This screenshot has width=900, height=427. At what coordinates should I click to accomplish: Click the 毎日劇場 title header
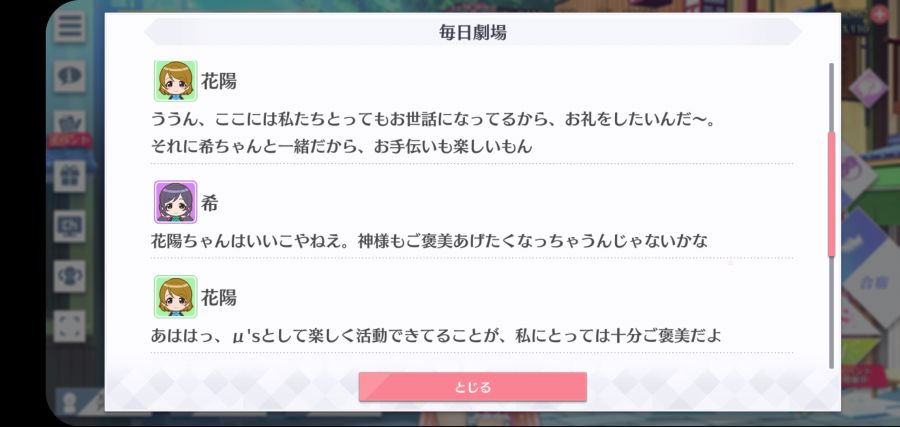472,32
